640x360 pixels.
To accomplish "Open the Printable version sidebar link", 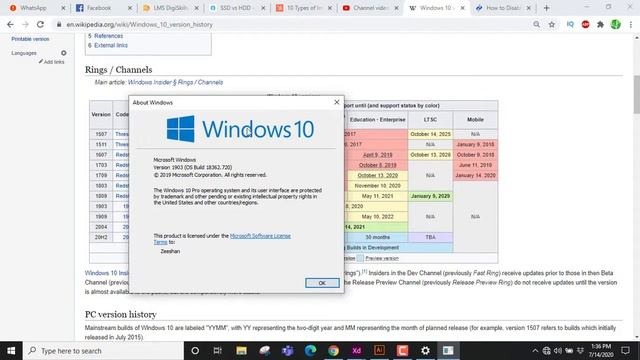I will tap(30, 39).
